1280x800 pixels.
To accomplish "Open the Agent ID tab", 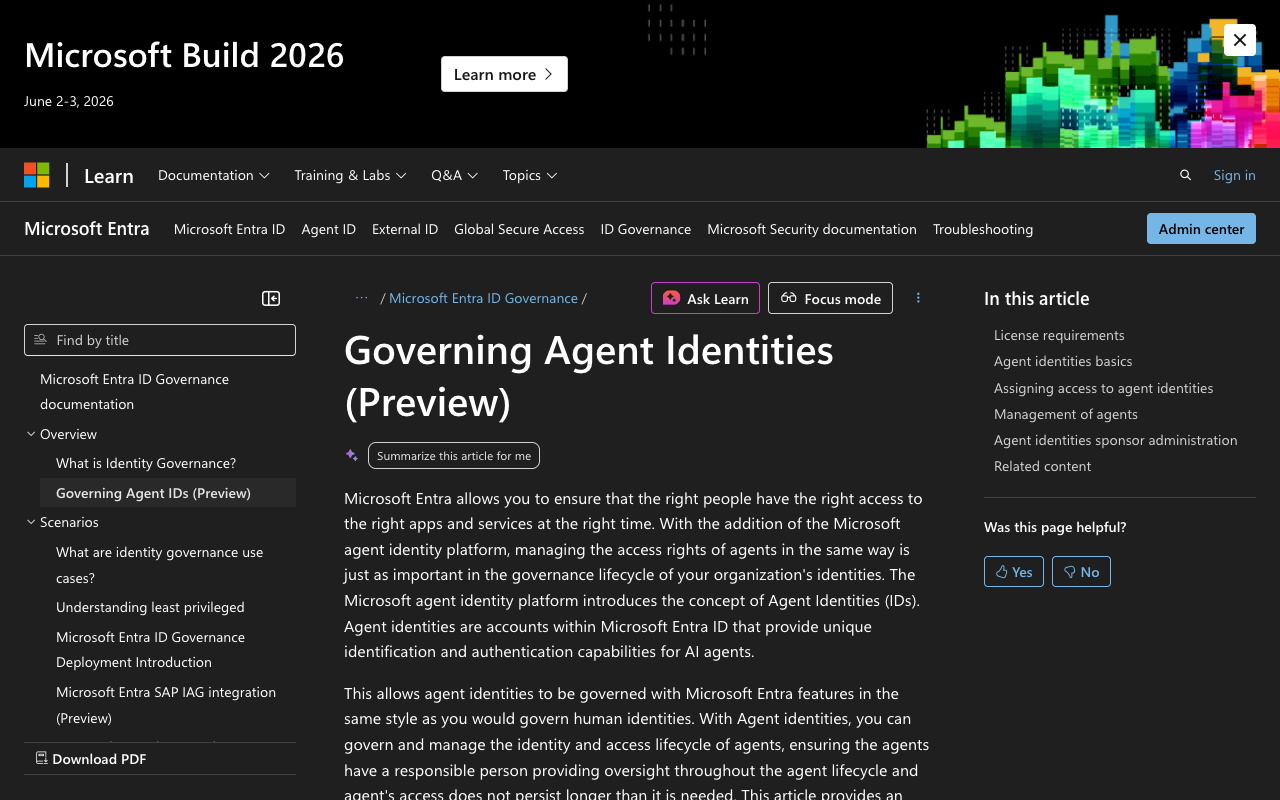I will (328, 229).
